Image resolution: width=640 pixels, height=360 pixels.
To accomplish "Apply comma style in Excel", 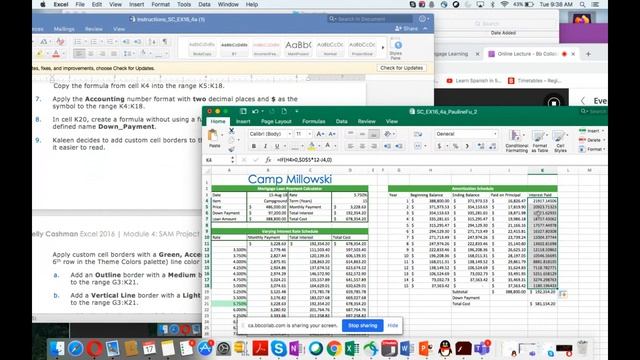I will point(467,146).
